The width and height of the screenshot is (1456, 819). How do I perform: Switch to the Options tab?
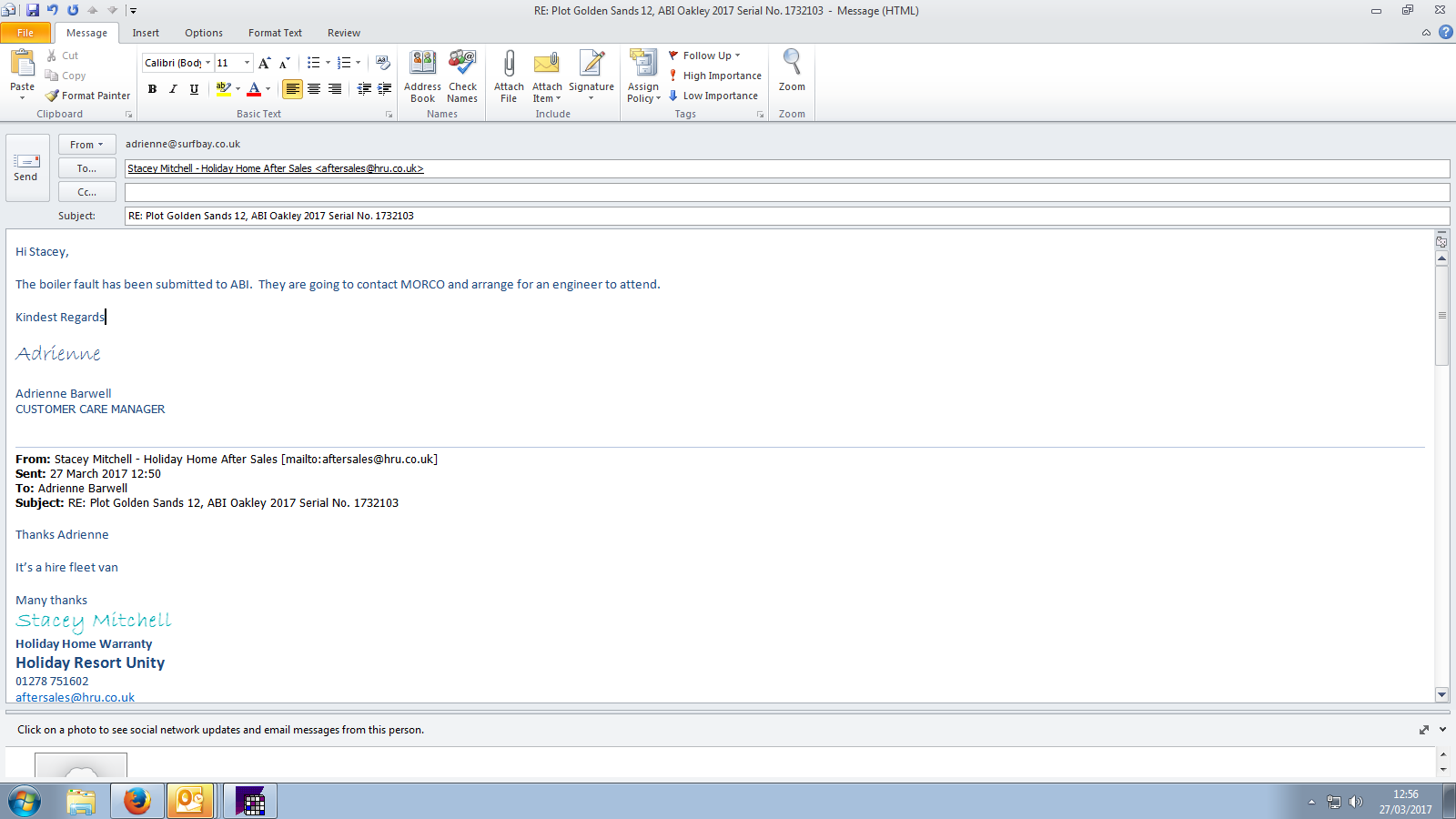[x=204, y=33]
